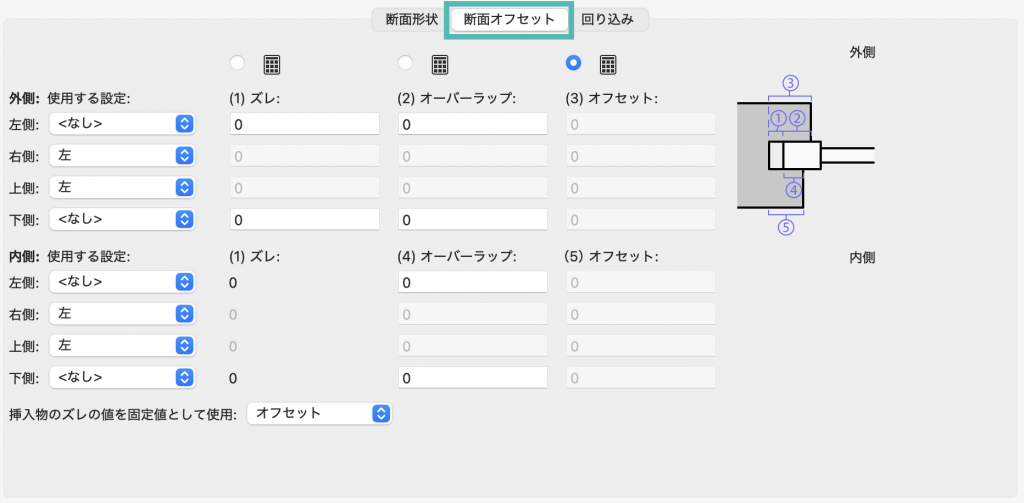Screen dimensions: 1024x503
Task: Expand the 挿入物のズレ fixed value dropdown
Action: pyautogui.click(x=319, y=413)
